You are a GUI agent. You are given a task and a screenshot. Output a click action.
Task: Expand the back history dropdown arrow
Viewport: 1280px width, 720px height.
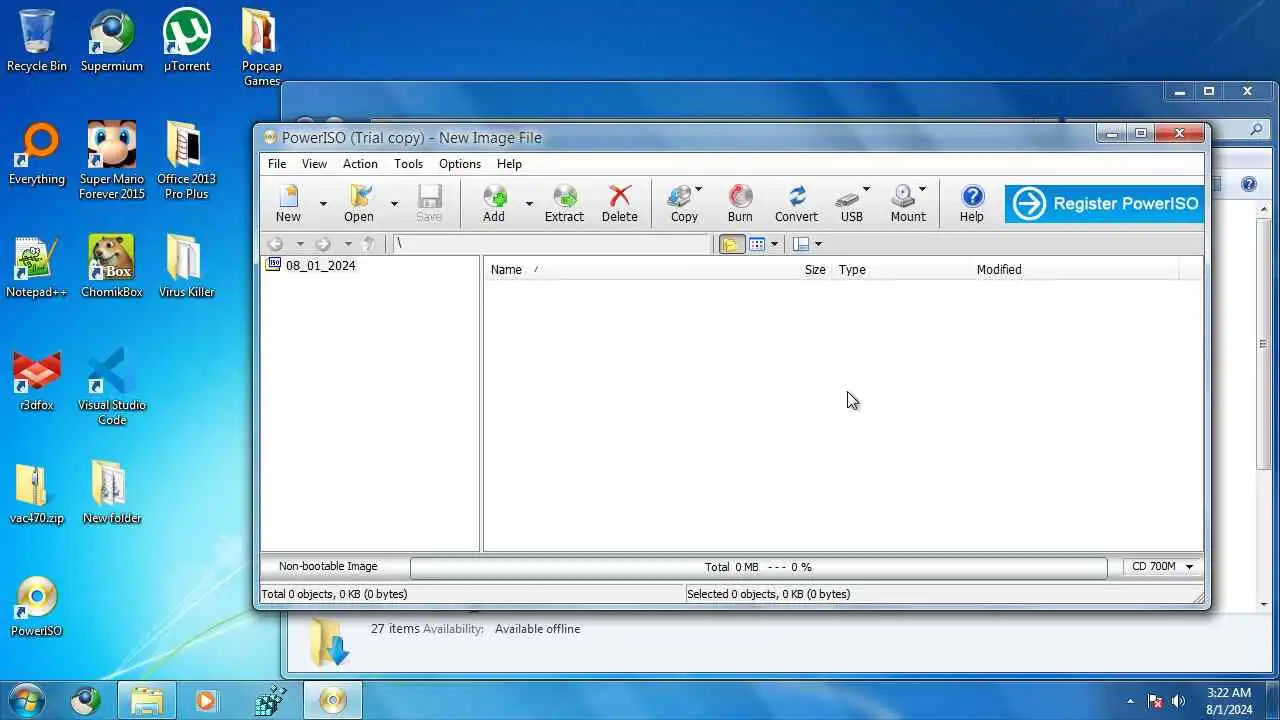pyautogui.click(x=300, y=244)
